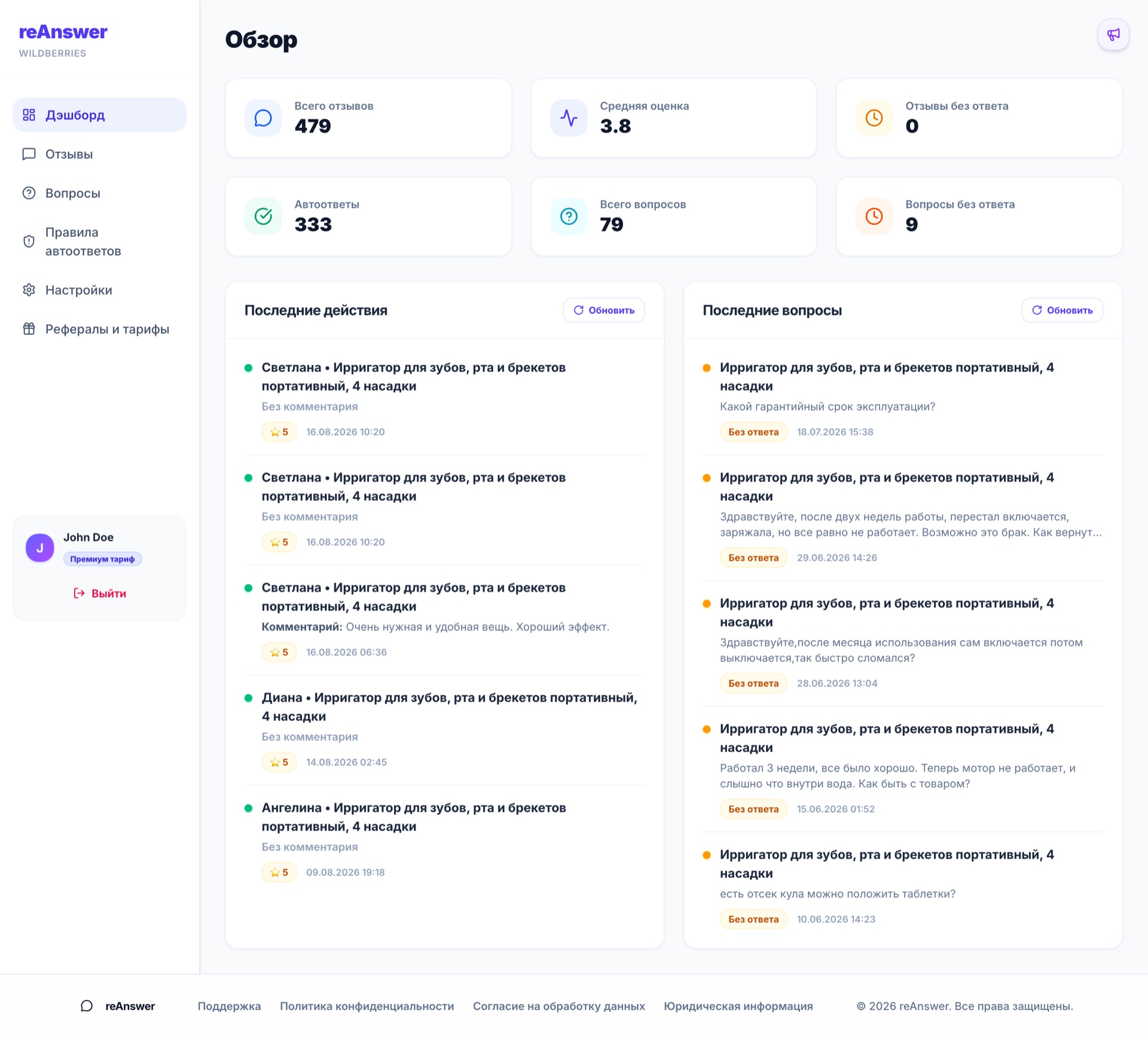Click the Отзывы message icon in sidebar
This screenshot has width=1148, height=1037.
(x=29, y=154)
